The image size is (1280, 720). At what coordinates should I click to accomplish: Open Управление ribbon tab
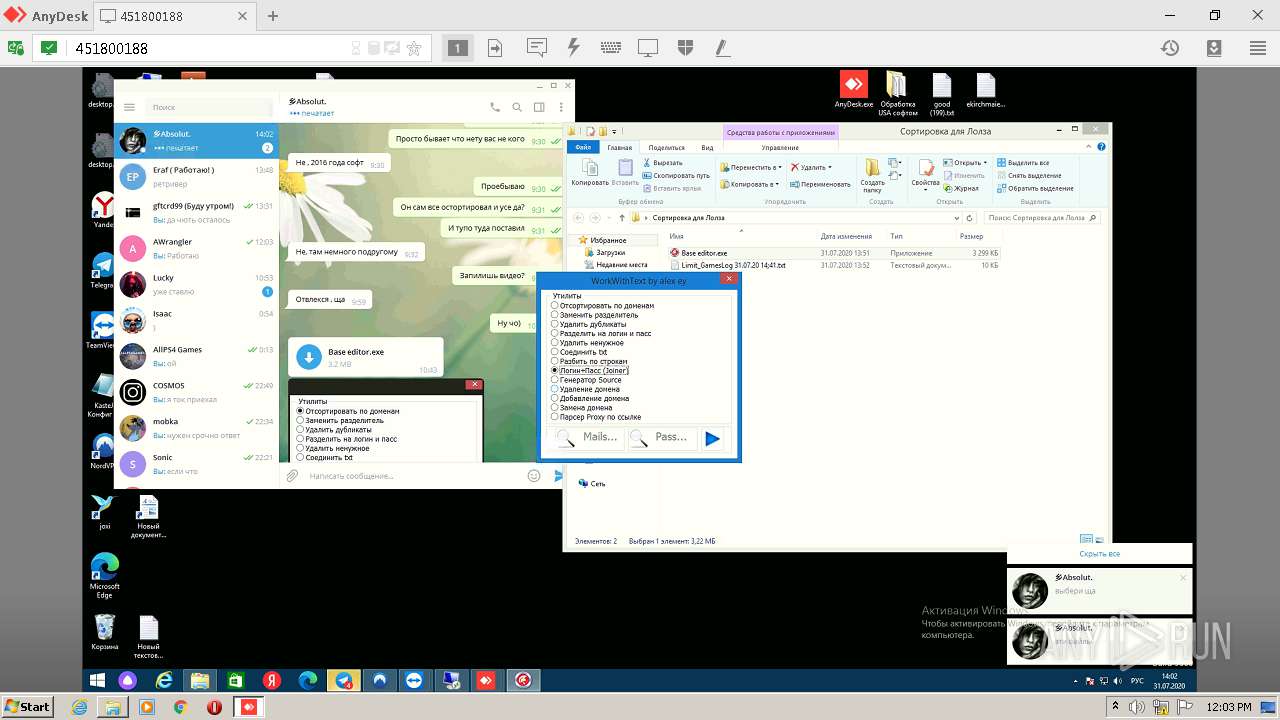[x=780, y=147]
